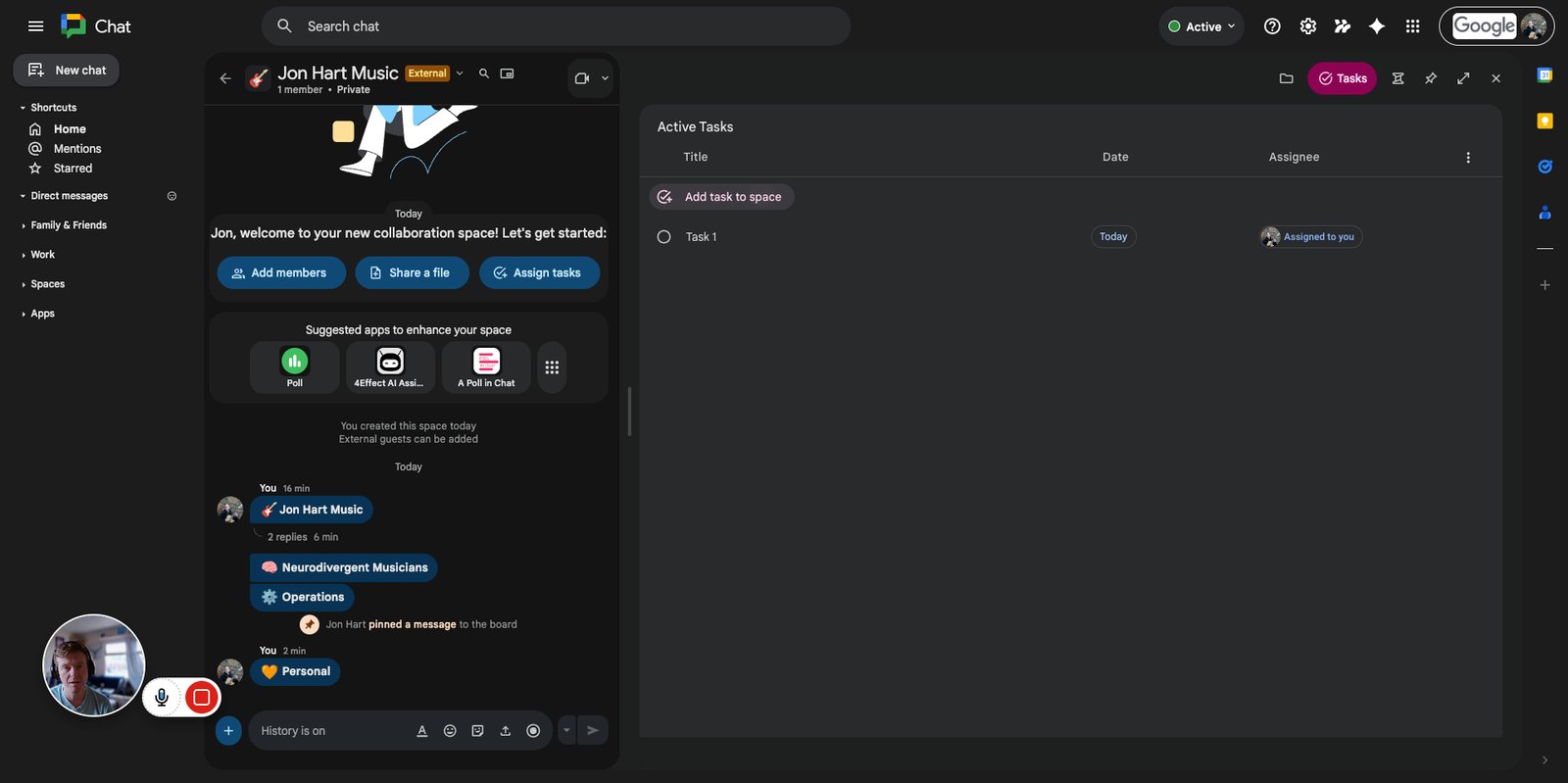This screenshot has width=1568, height=783.
Task: Start a video meeting in this space
Action: pos(582,78)
